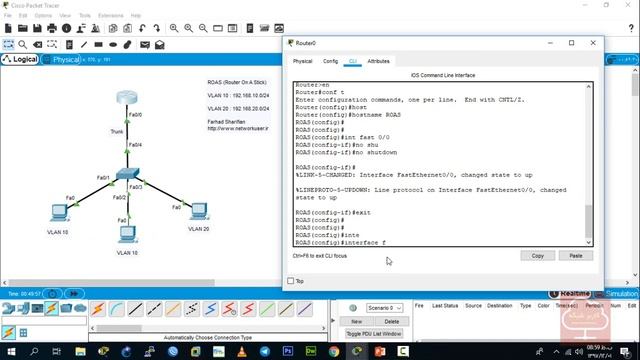
Task: Select the Draw Rectangle tool
Action: pos(98,44)
